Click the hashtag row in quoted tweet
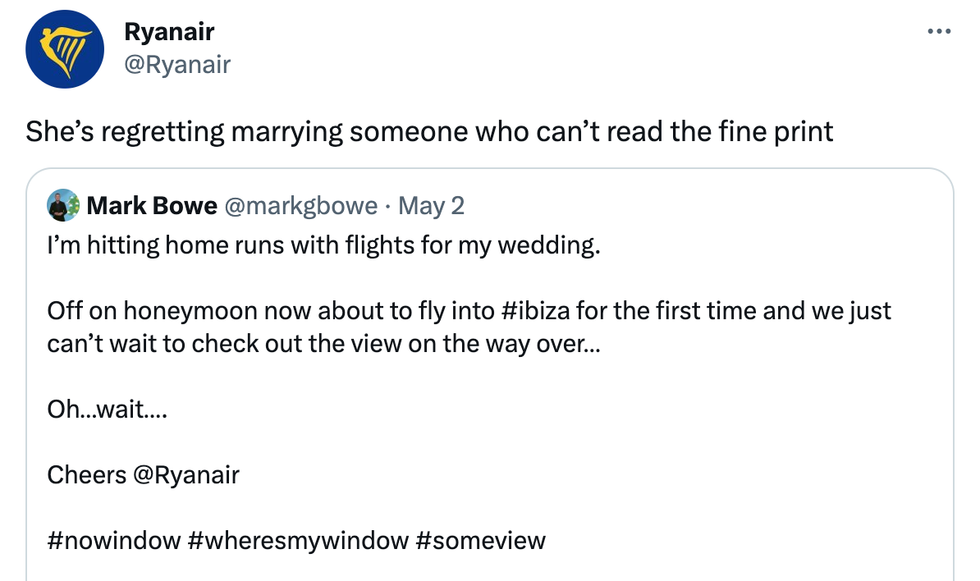The width and height of the screenshot is (980, 581). (x=296, y=540)
